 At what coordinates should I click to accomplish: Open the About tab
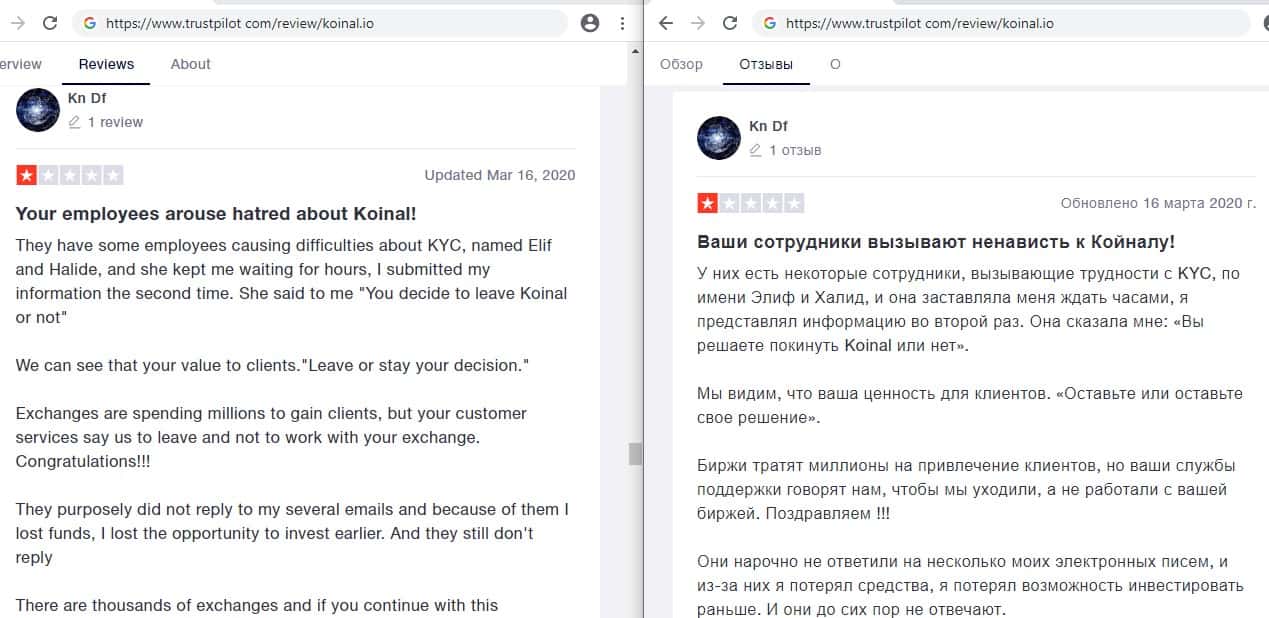tap(190, 64)
